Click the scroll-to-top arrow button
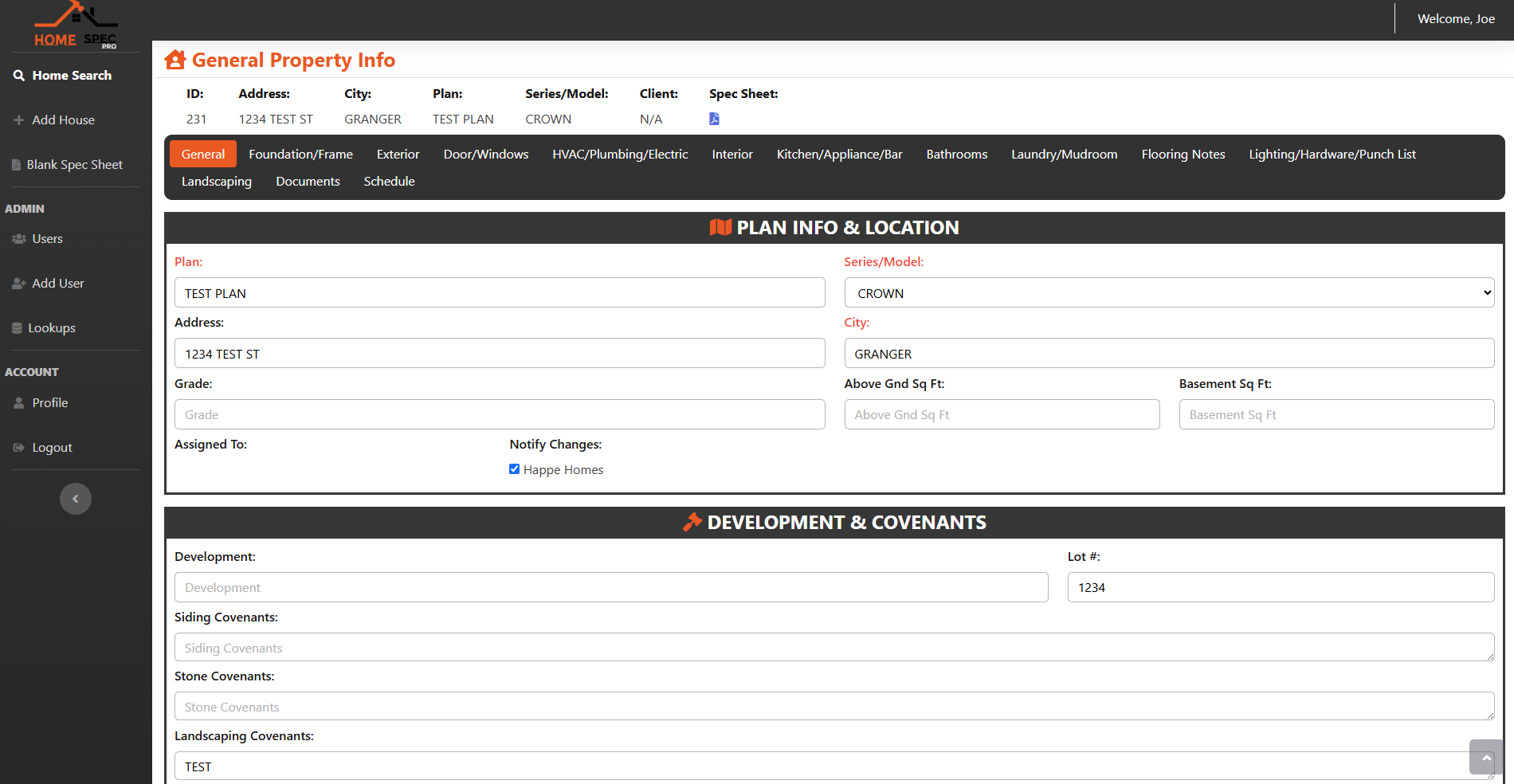 [x=1486, y=757]
